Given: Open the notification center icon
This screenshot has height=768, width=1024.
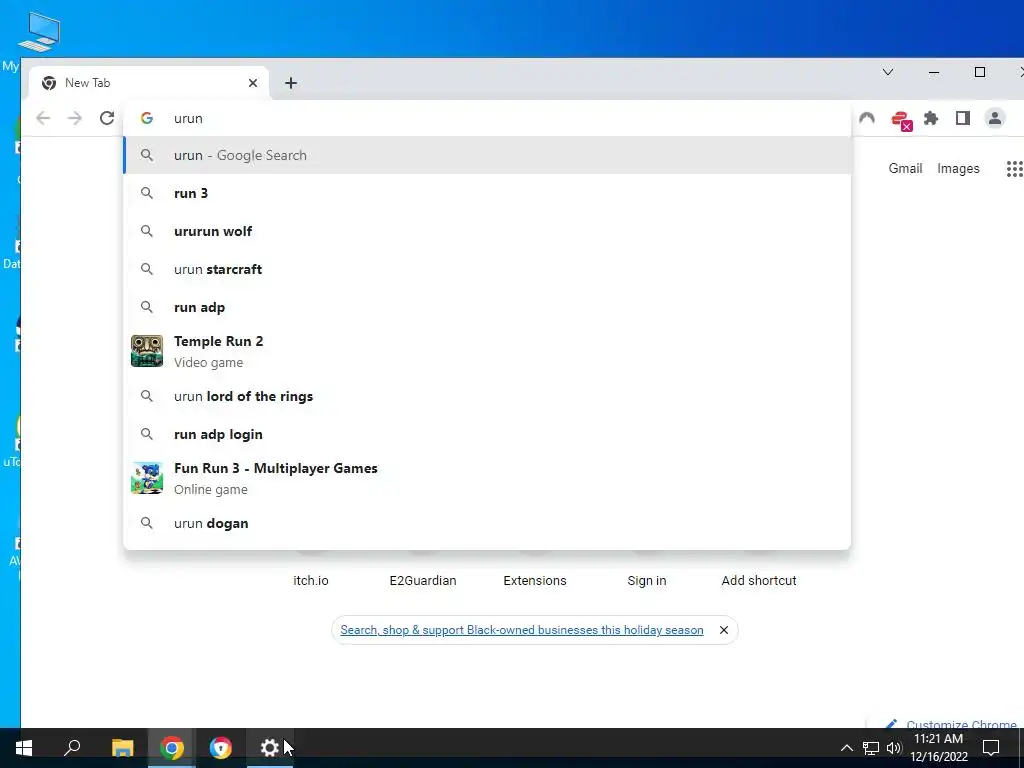Looking at the screenshot, I should (991, 748).
